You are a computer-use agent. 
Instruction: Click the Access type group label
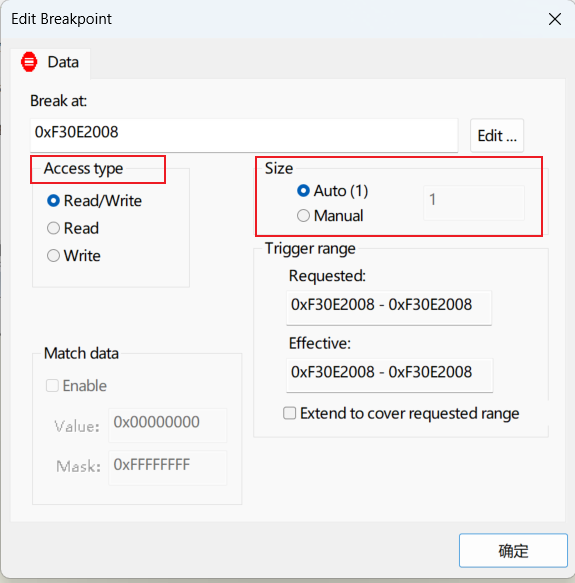pos(83,168)
